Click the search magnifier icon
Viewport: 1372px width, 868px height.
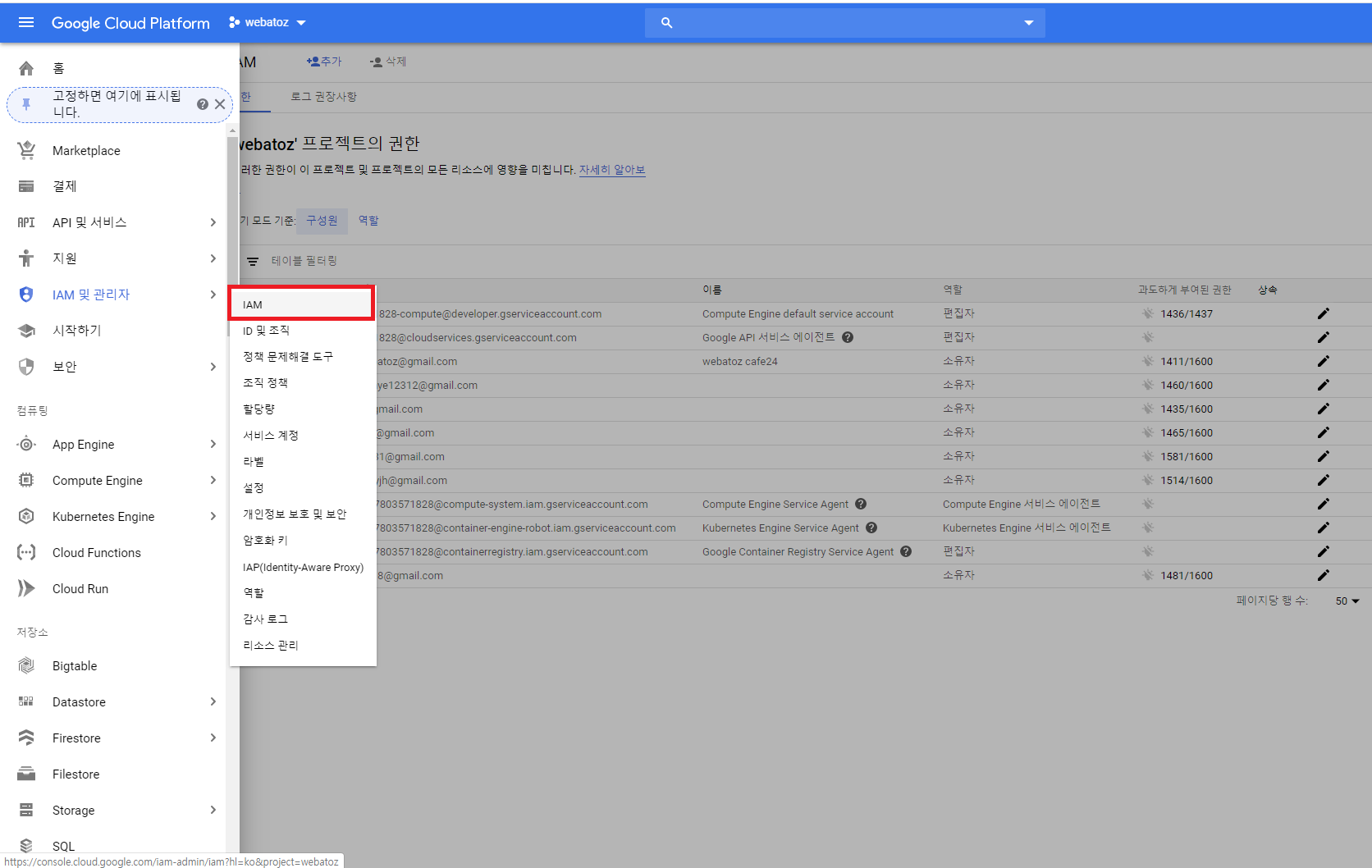click(x=666, y=23)
